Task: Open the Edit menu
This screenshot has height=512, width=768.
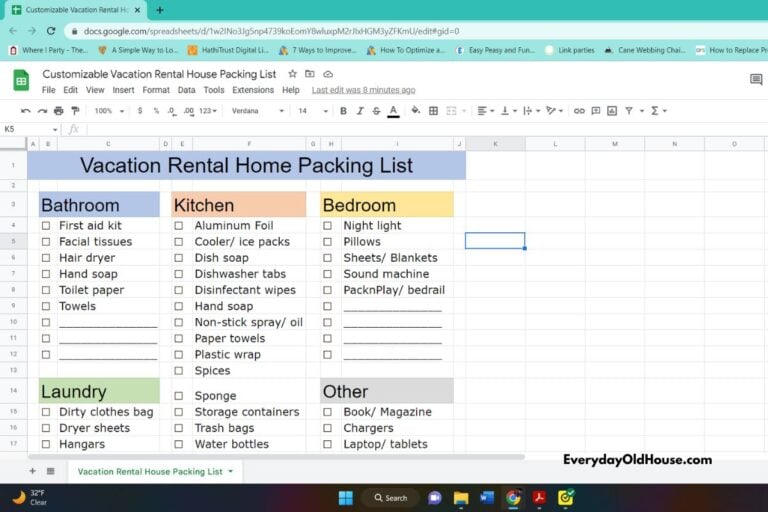Action: click(71, 90)
